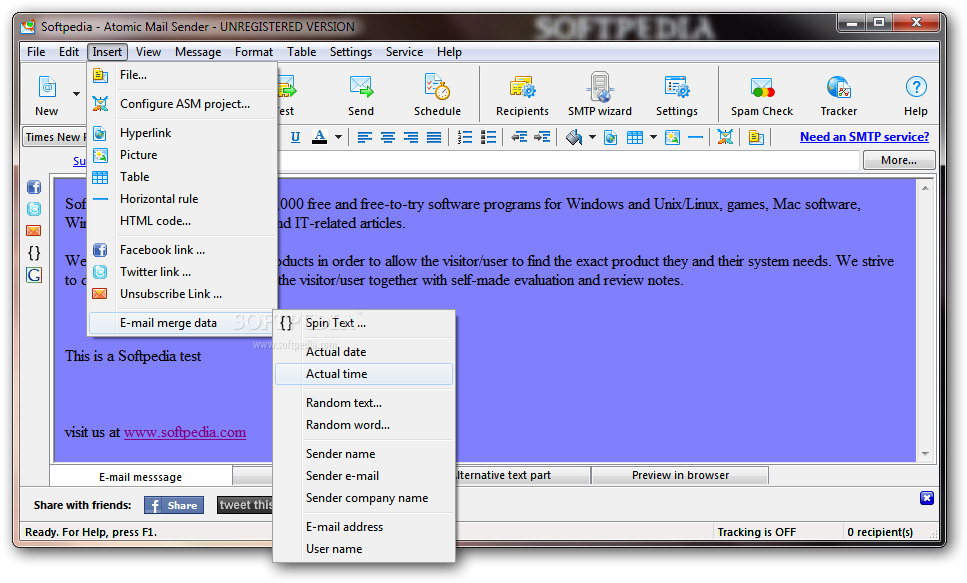Screen dimensions: 967x583
Task: Choose File... from the Insert menu
Action: pyautogui.click(x=183, y=75)
